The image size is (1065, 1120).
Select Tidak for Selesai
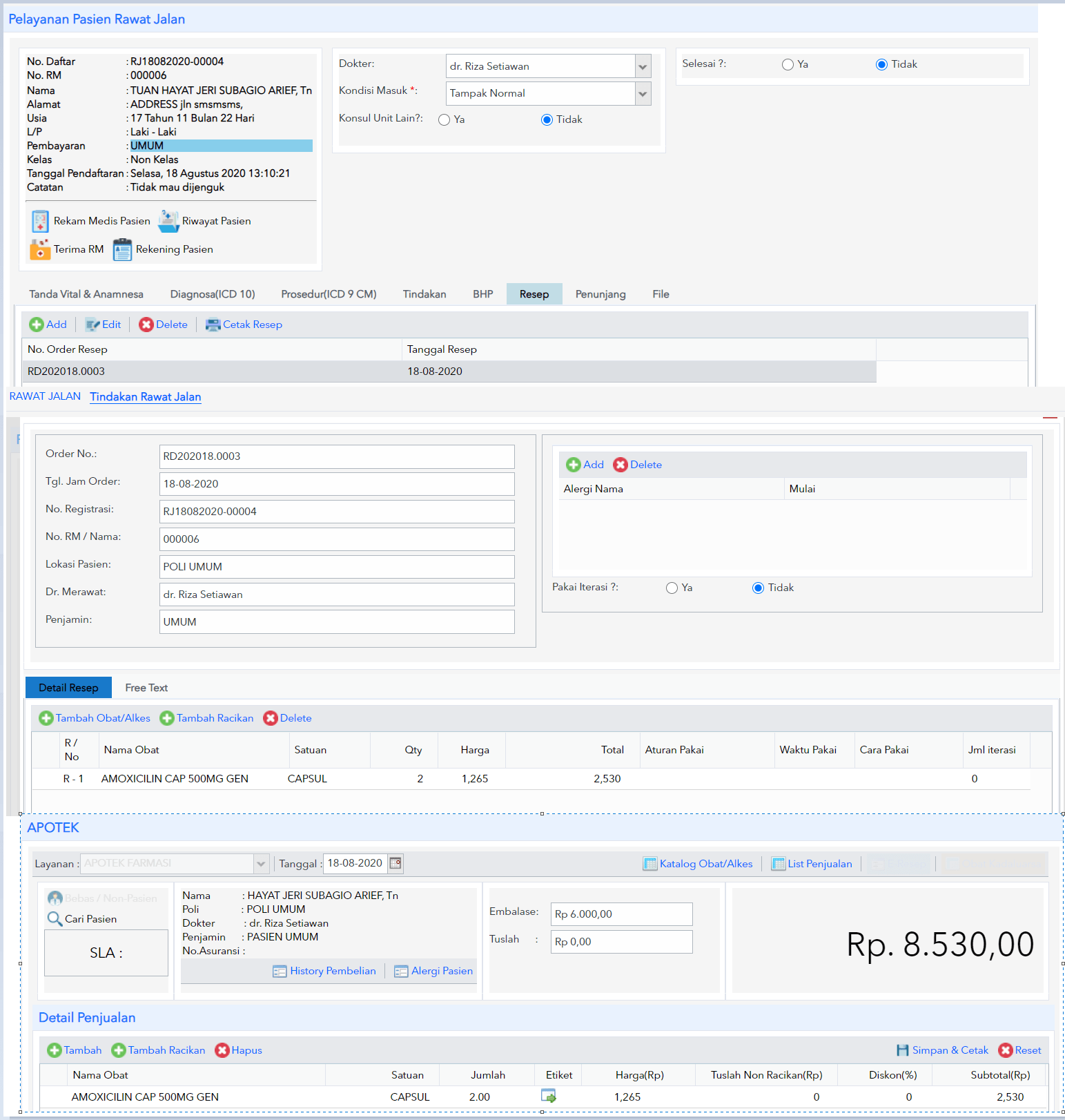tap(881, 65)
